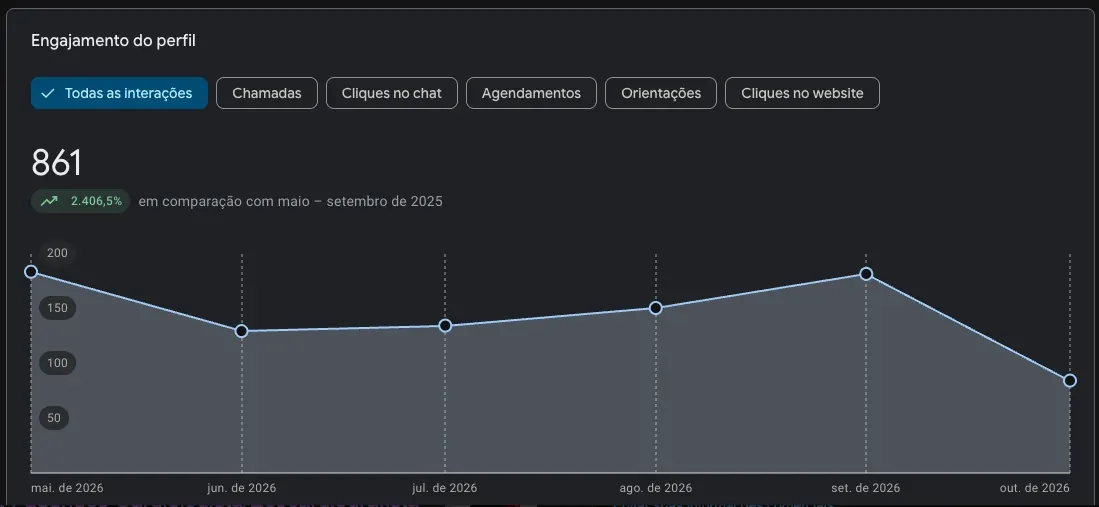This screenshot has width=1099, height=507.
Task: Click the 100 y-axis label
Action: coord(57,363)
